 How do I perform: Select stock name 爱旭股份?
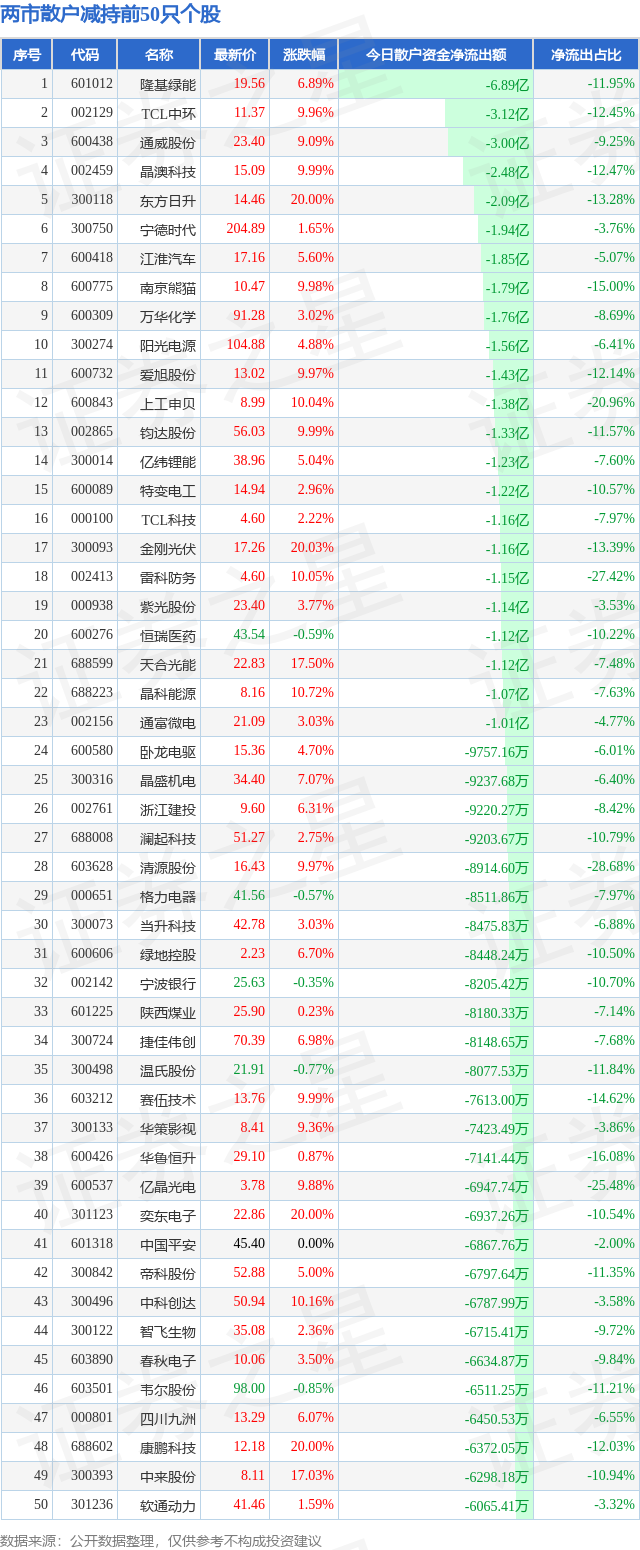pos(168,375)
